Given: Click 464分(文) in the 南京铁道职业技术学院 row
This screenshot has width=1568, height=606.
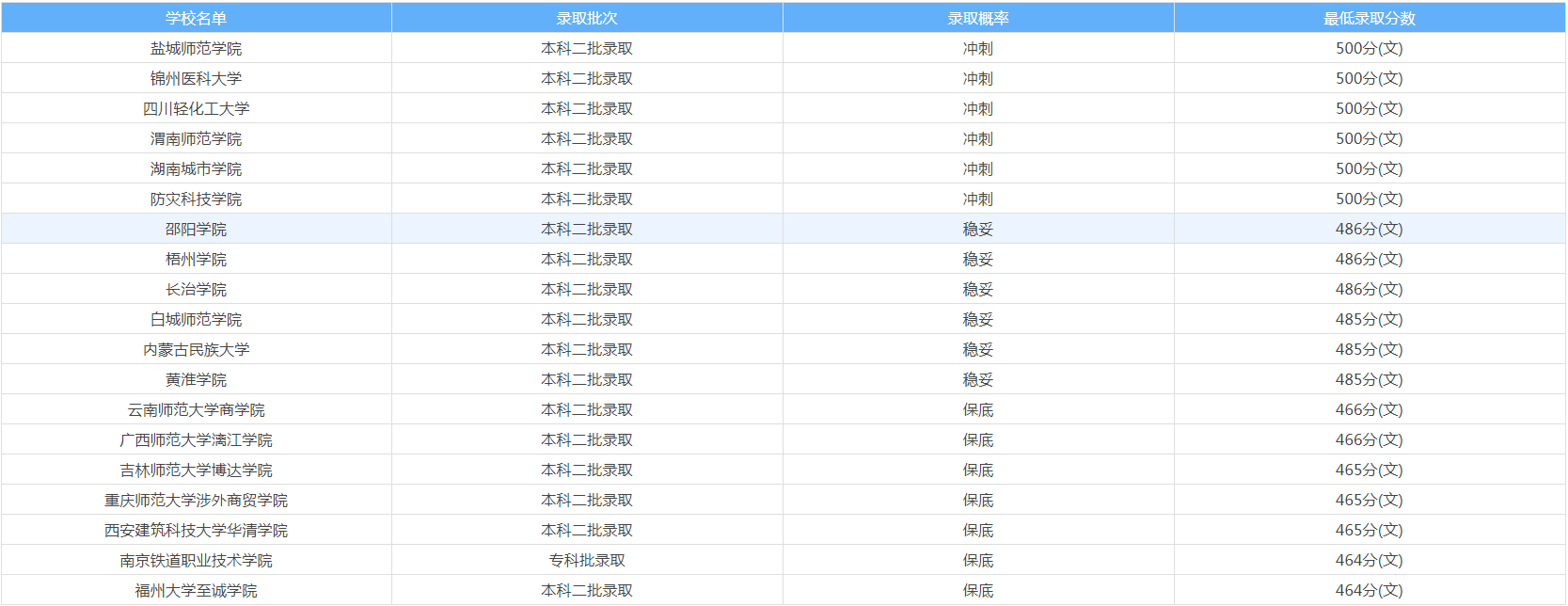Looking at the screenshot, I should pos(1370,560).
